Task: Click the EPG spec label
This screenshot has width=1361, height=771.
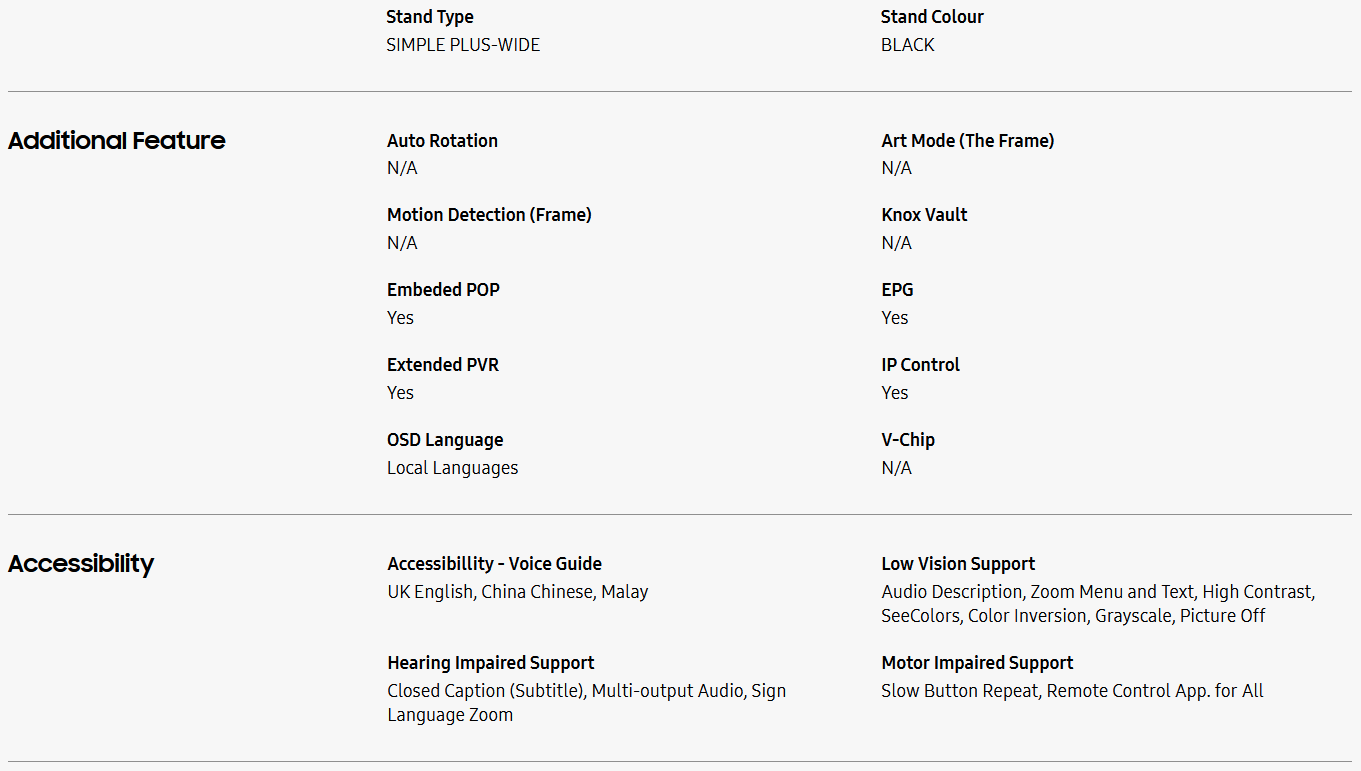Action: tap(897, 290)
